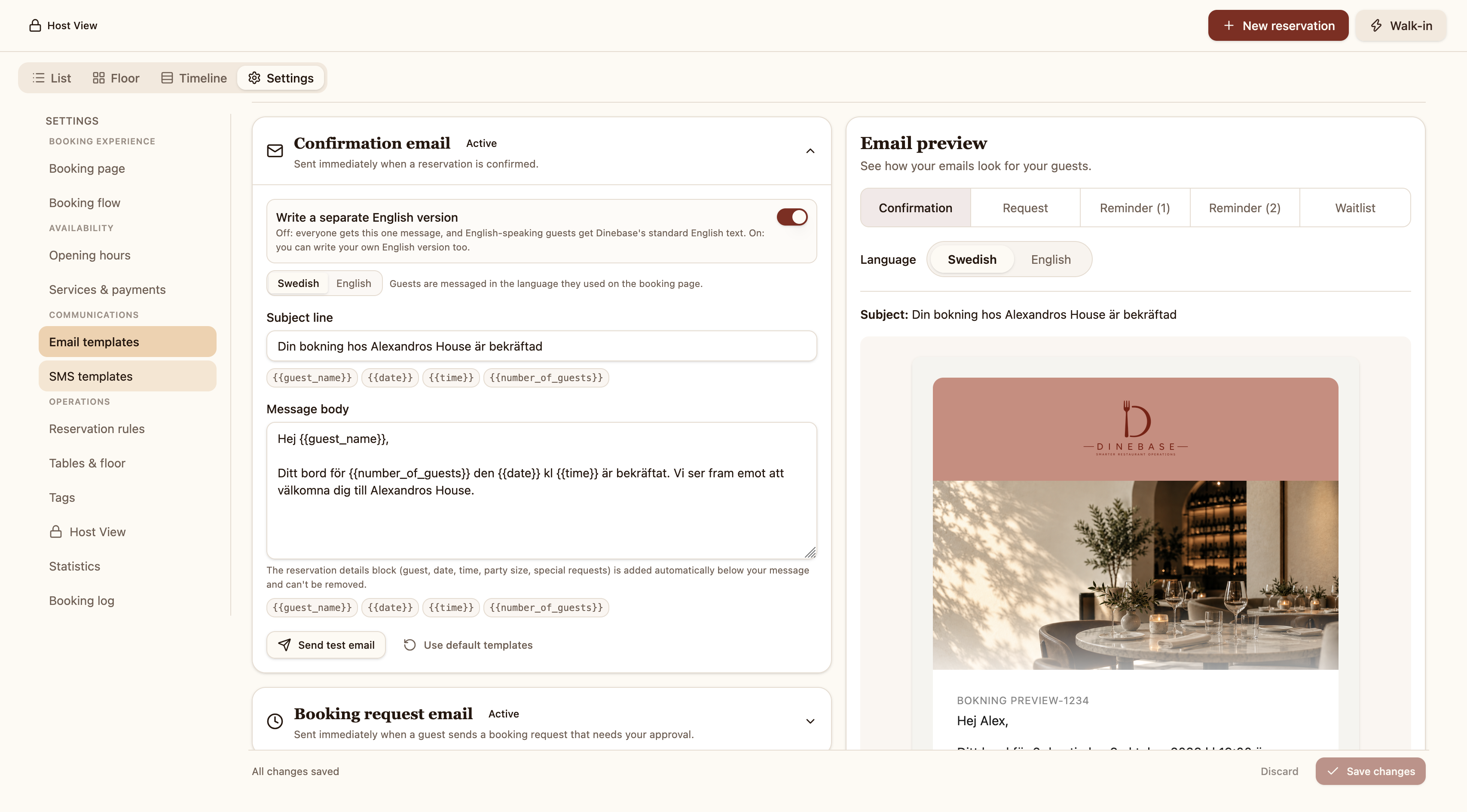Select the Confirmation preview tab

pos(915,208)
